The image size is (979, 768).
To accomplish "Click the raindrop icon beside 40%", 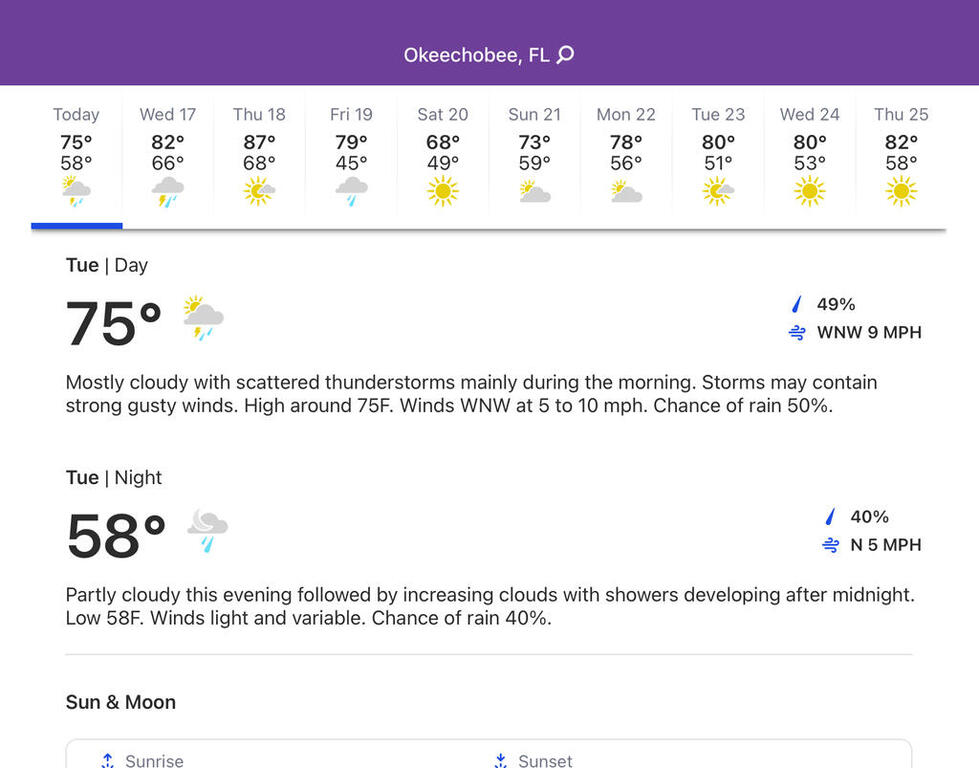I will [x=829, y=517].
